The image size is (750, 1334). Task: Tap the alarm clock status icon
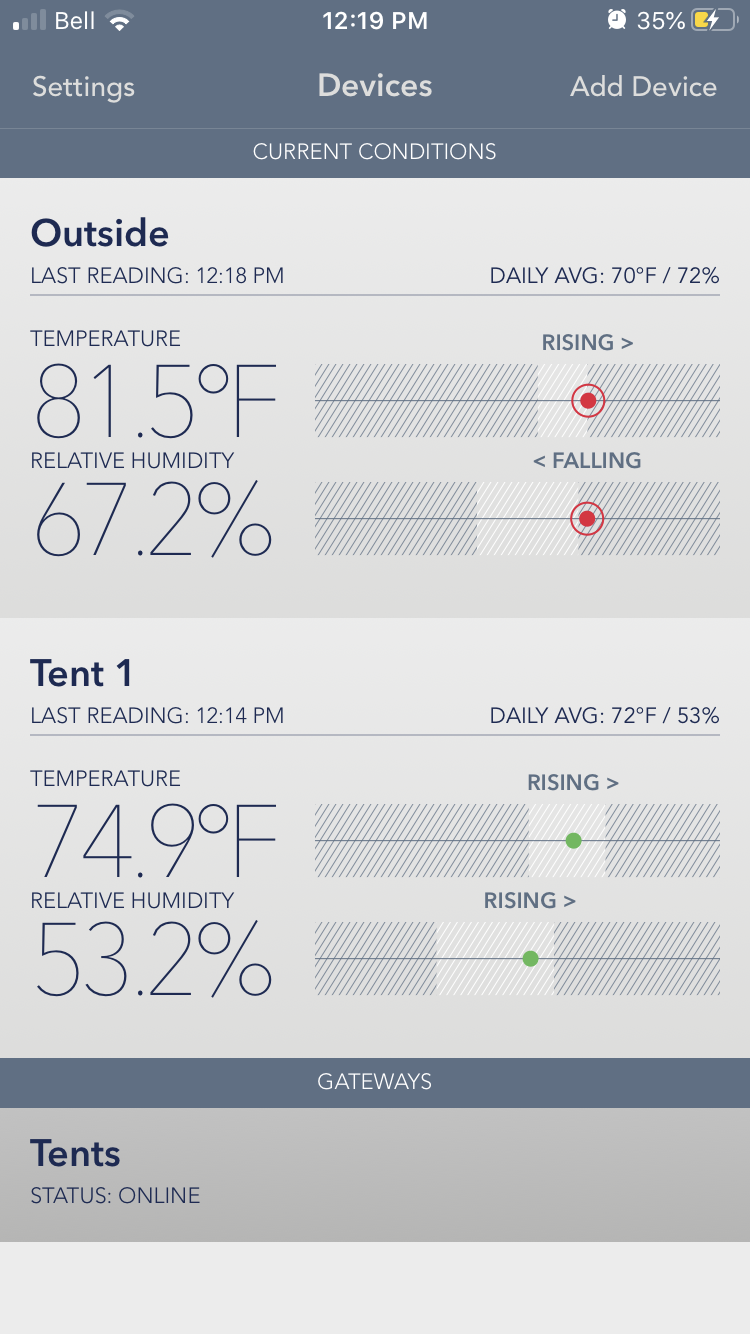pyautogui.click(x=617, y=21)
